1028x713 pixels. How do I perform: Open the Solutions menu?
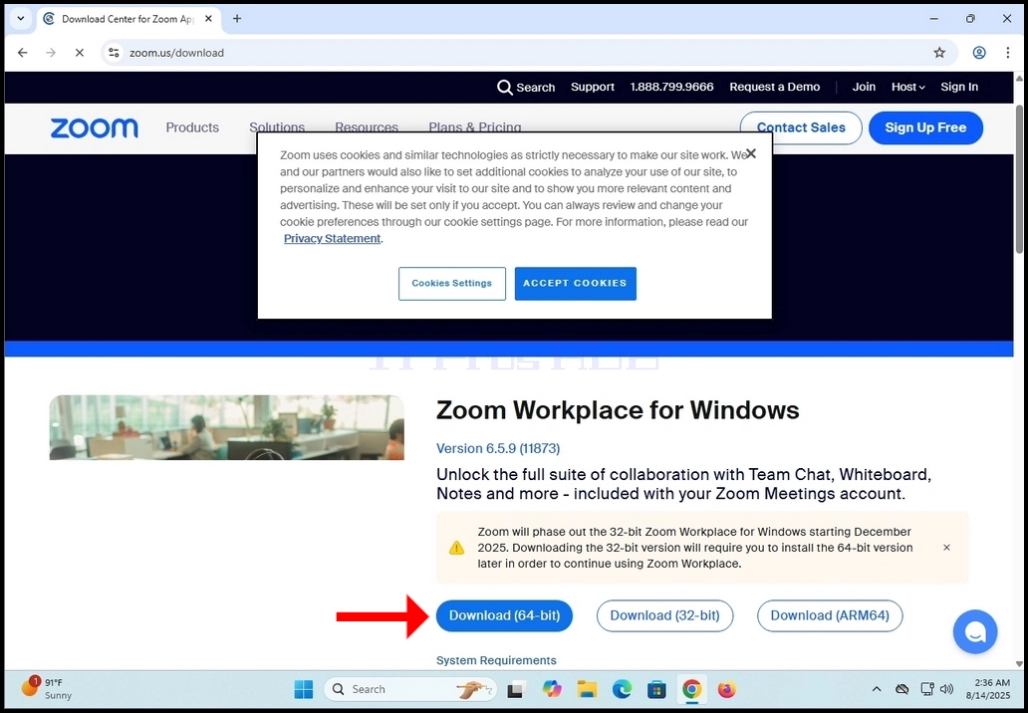point(277,128)
